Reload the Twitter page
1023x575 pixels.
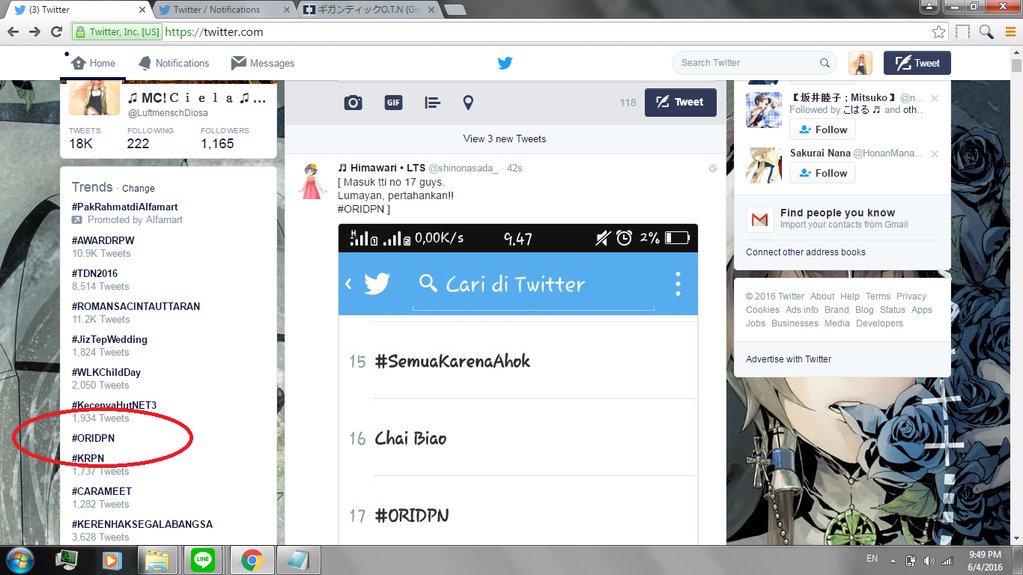[x=57, y=32]
